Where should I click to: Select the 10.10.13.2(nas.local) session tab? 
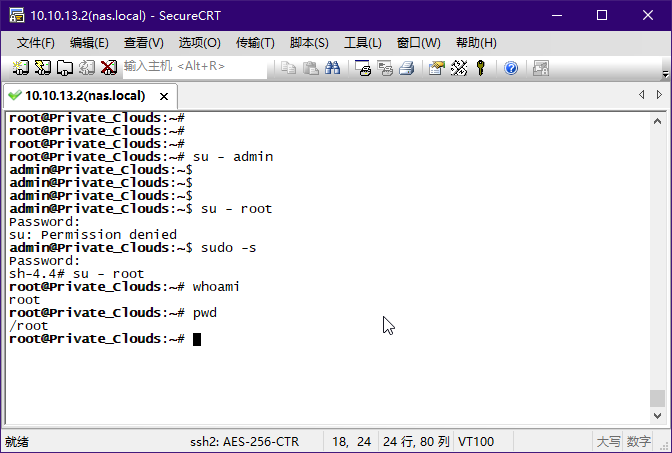84,96
